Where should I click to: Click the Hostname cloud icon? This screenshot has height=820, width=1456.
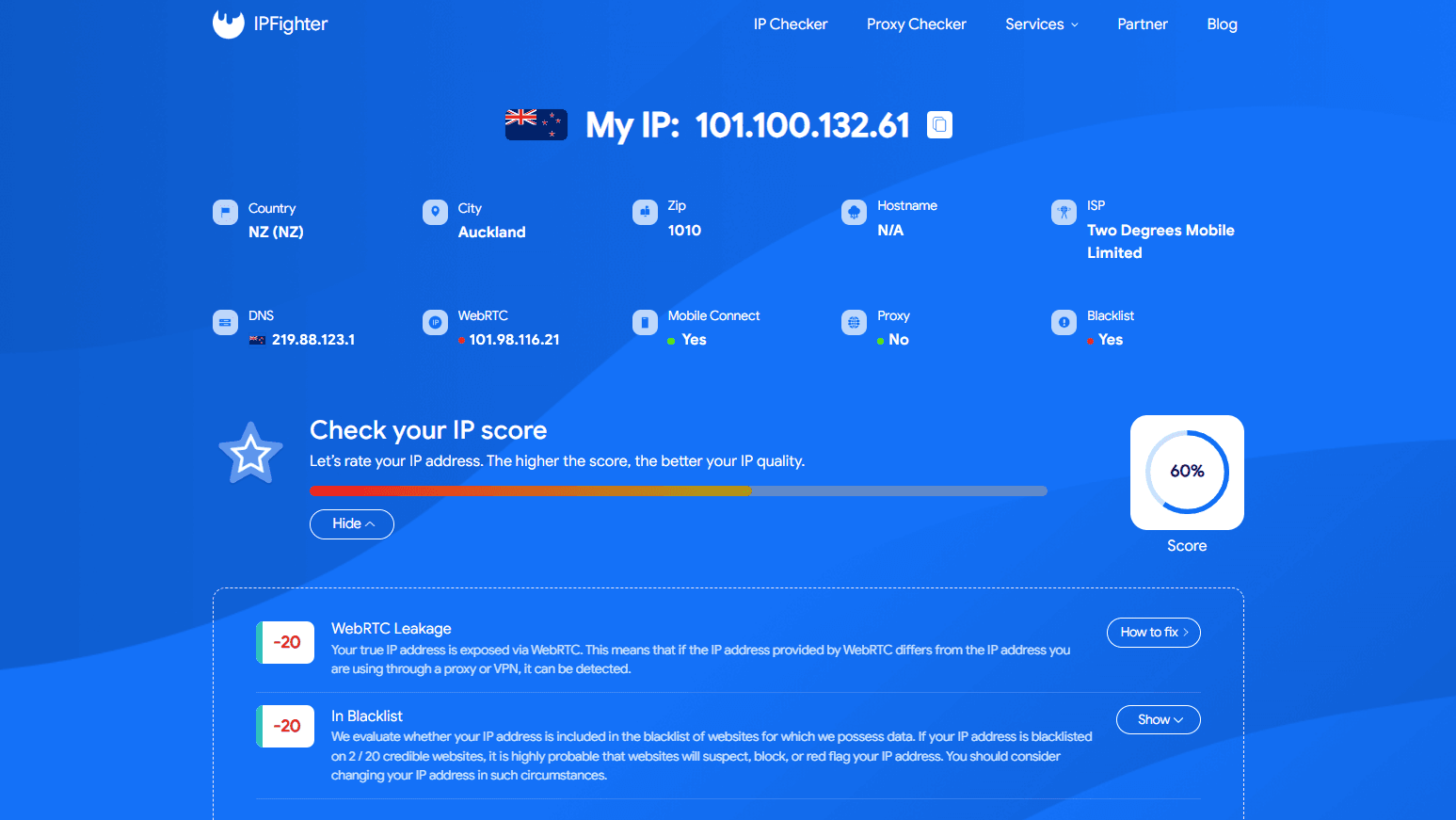[854, 212]
